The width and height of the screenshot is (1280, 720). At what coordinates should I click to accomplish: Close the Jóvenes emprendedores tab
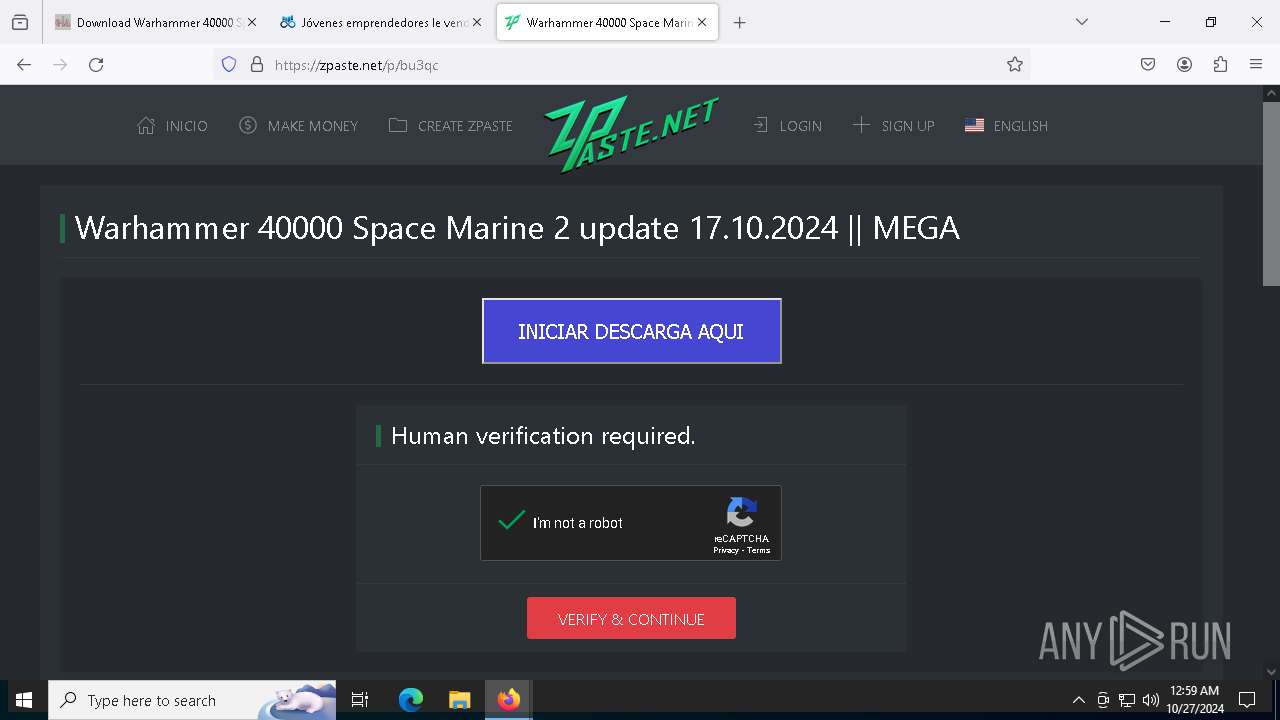476,22
